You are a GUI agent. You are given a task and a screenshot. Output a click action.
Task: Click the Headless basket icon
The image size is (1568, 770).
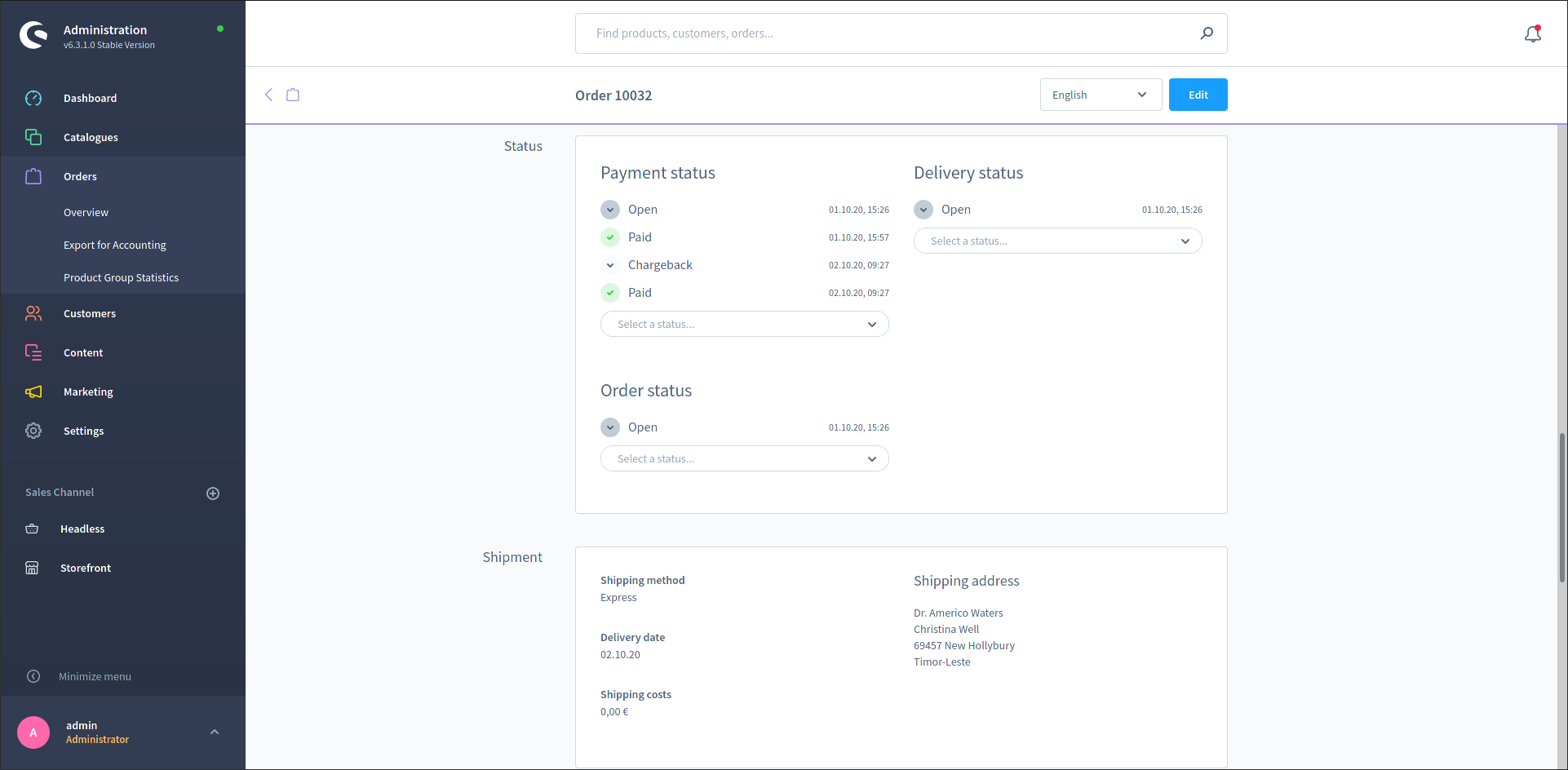pos(32,529)
